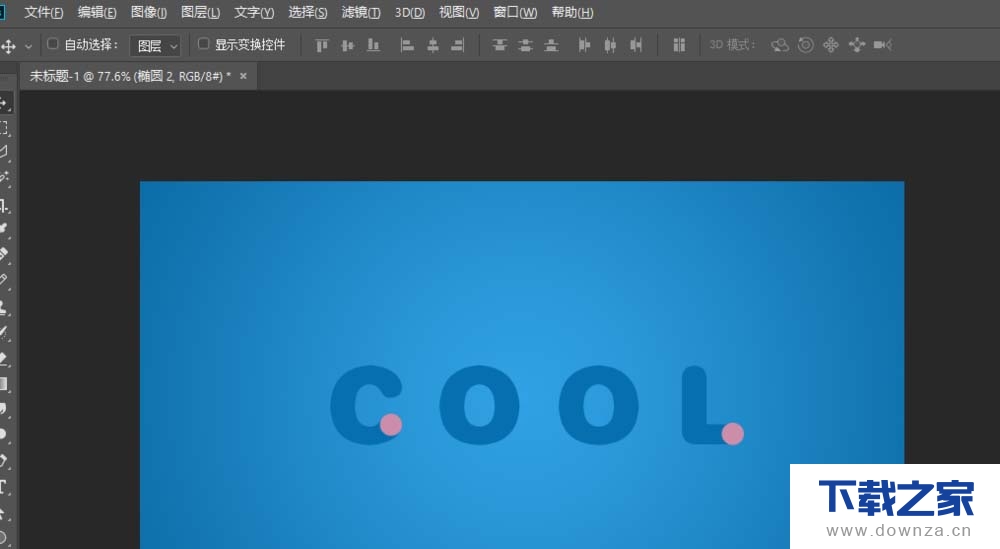Align right edges of layers
The image size is (1000, 549).
pos(458,45)
